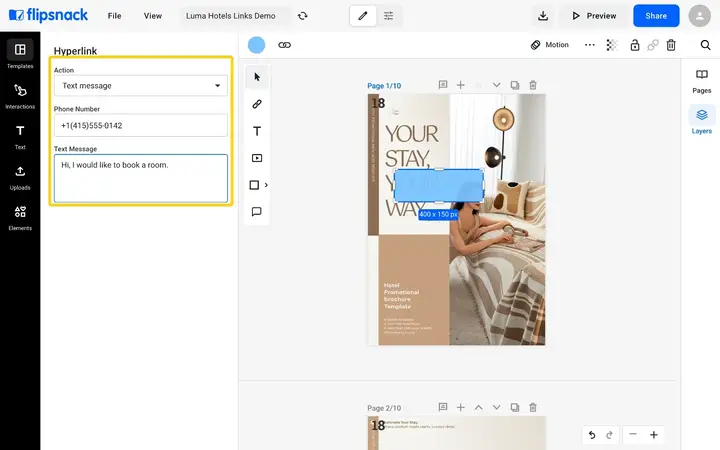Move Page 2/10 down
Screen dimensions: 720x450
point(496,407)
